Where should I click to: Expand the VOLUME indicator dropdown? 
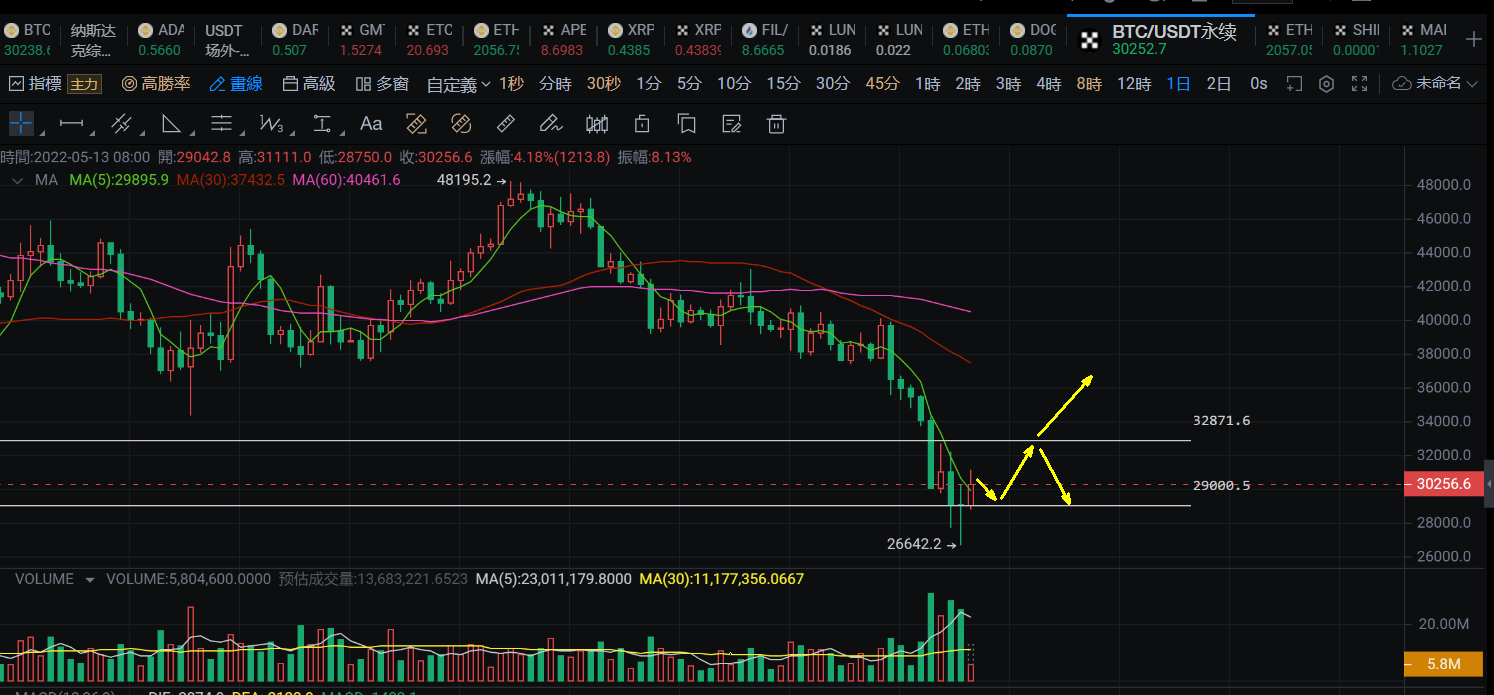click(90, 580)
